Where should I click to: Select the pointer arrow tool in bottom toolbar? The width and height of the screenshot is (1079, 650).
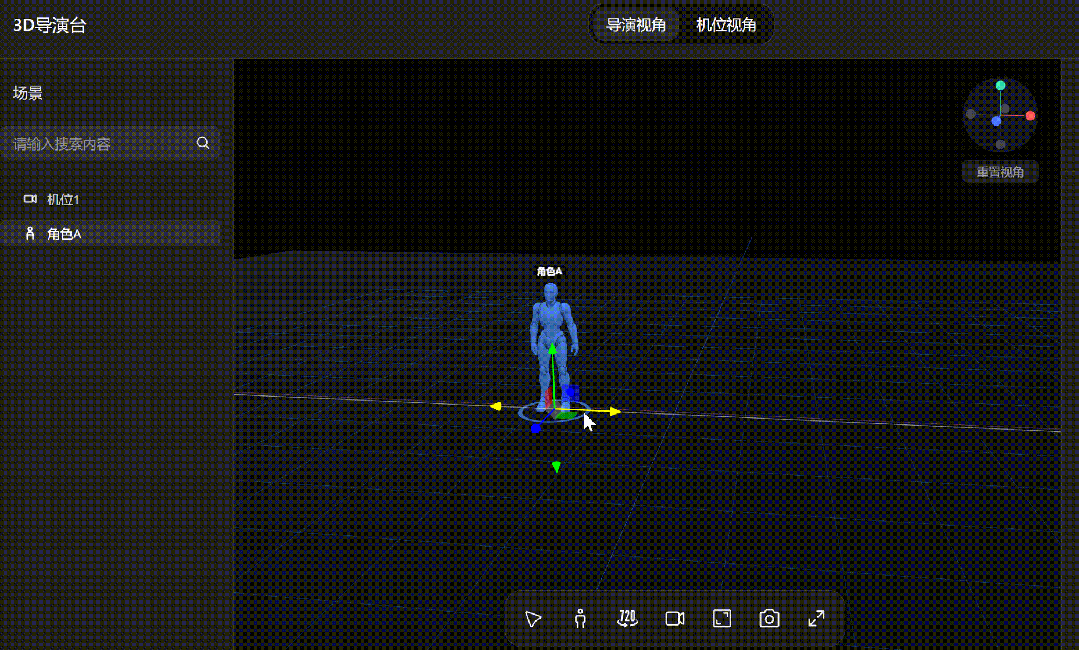tap(533, 619)
